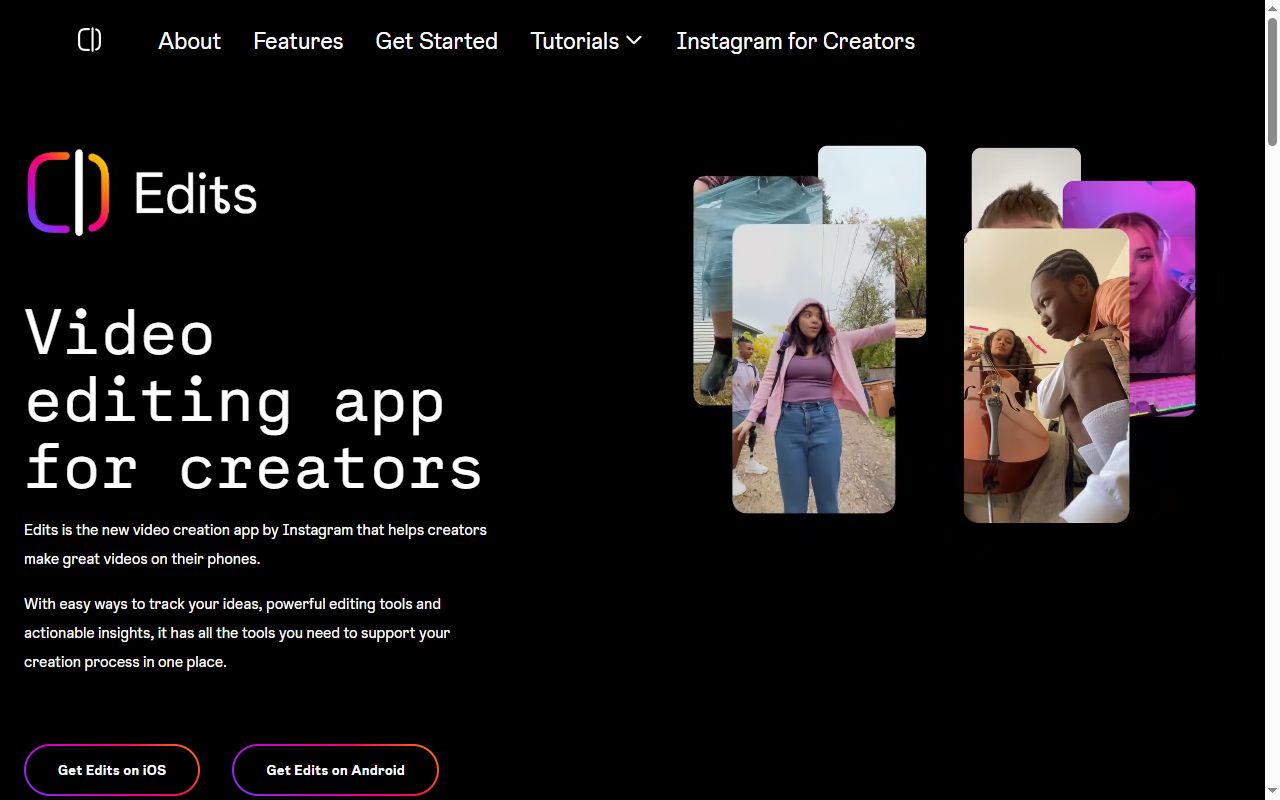Click the Edits wordmark text beside logo
The width and height of the screenshot is (1280, 800).
point(196,193)
